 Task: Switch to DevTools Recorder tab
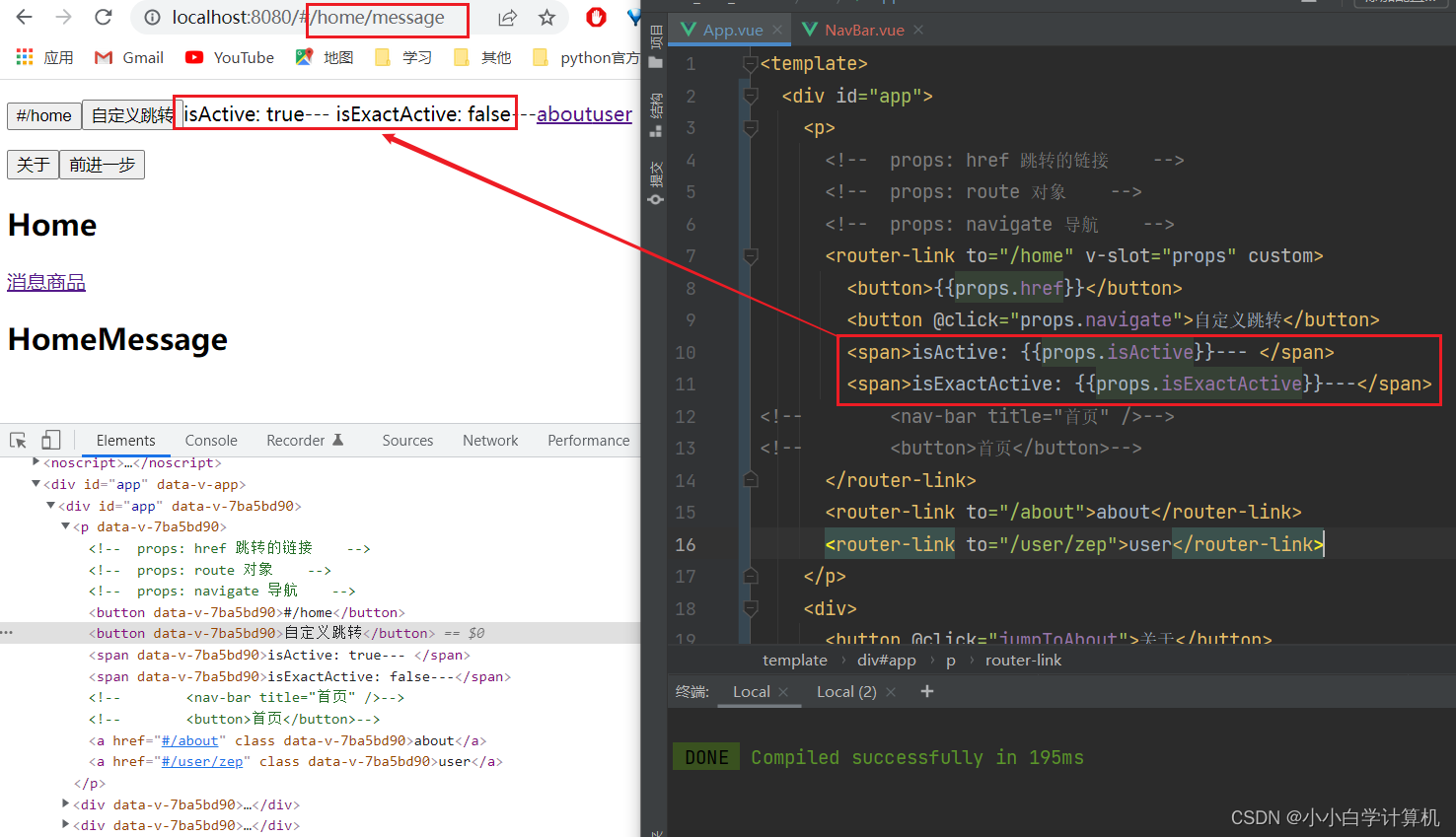click(304, 441)
